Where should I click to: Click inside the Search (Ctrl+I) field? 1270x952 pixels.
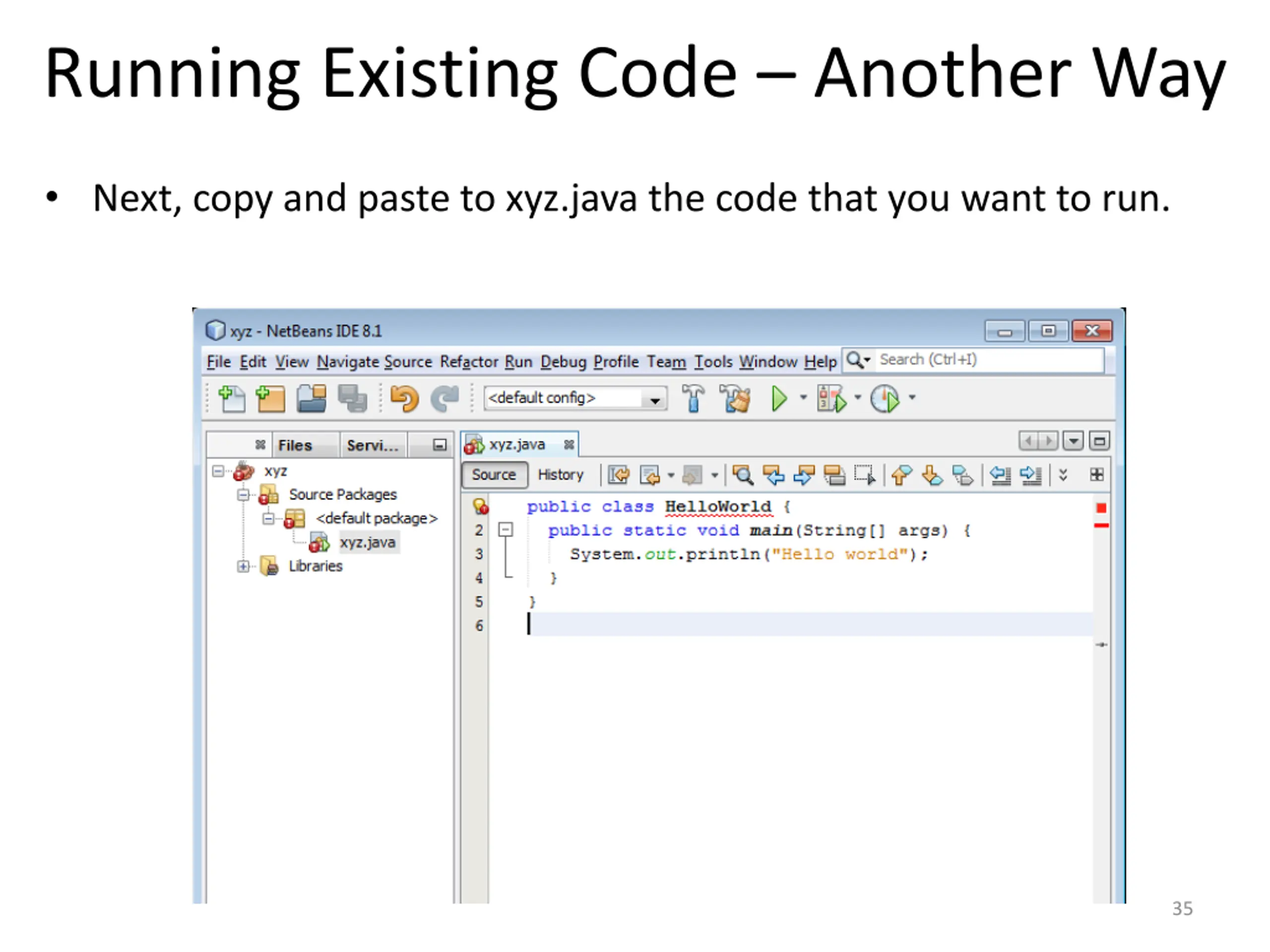(x=990, y=360)
